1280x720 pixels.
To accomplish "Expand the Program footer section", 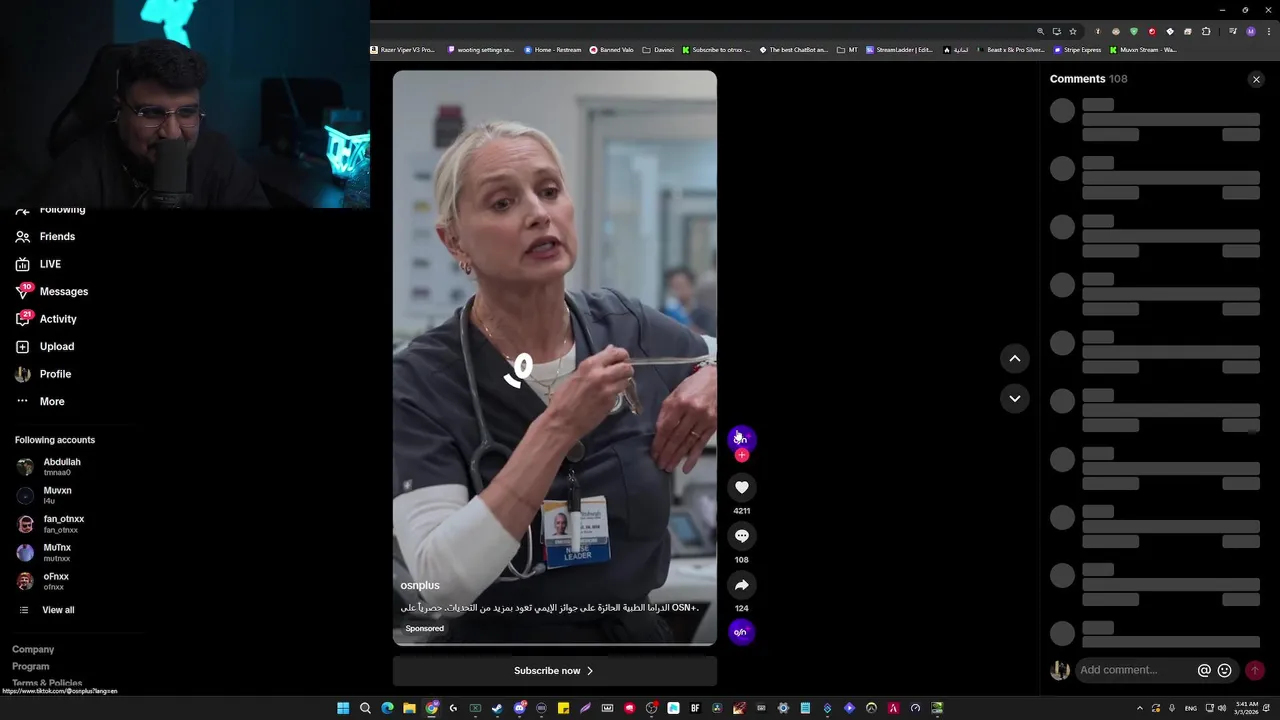I will coord(31,667).
